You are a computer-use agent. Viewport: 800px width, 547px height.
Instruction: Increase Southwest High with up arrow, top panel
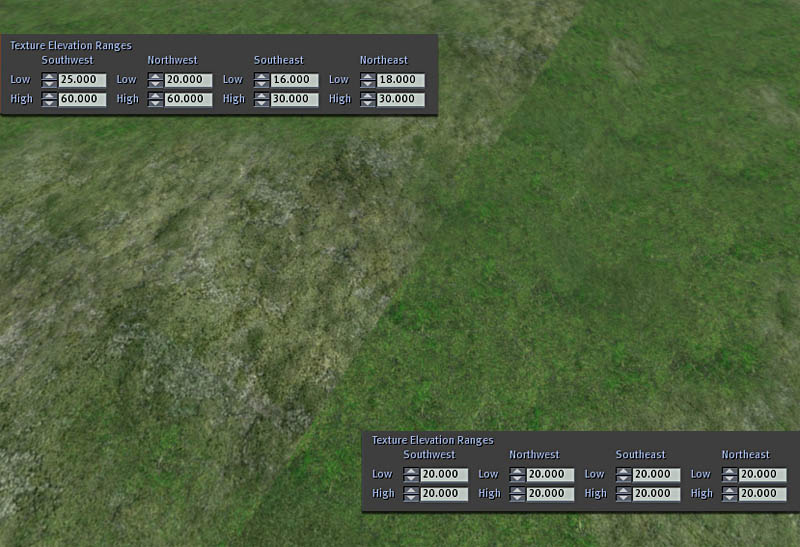tap(49, 96)
